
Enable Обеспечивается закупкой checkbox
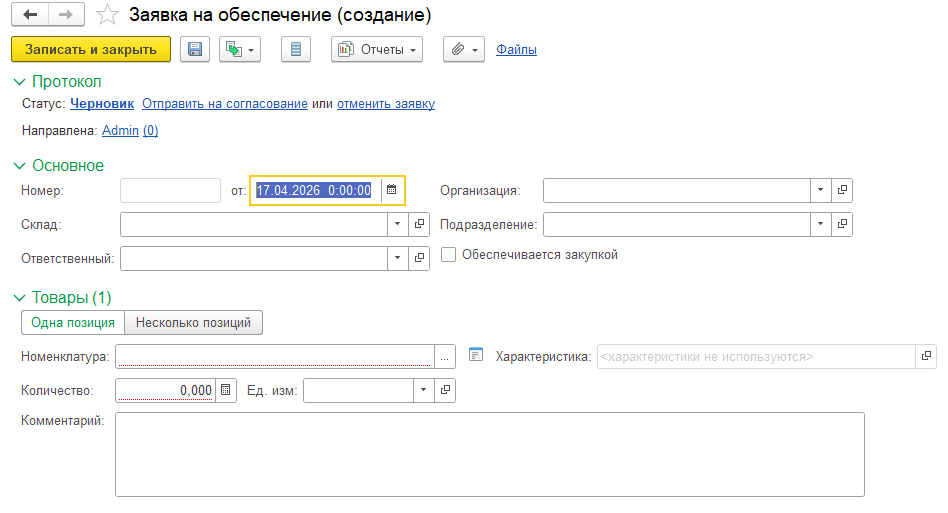449,255
